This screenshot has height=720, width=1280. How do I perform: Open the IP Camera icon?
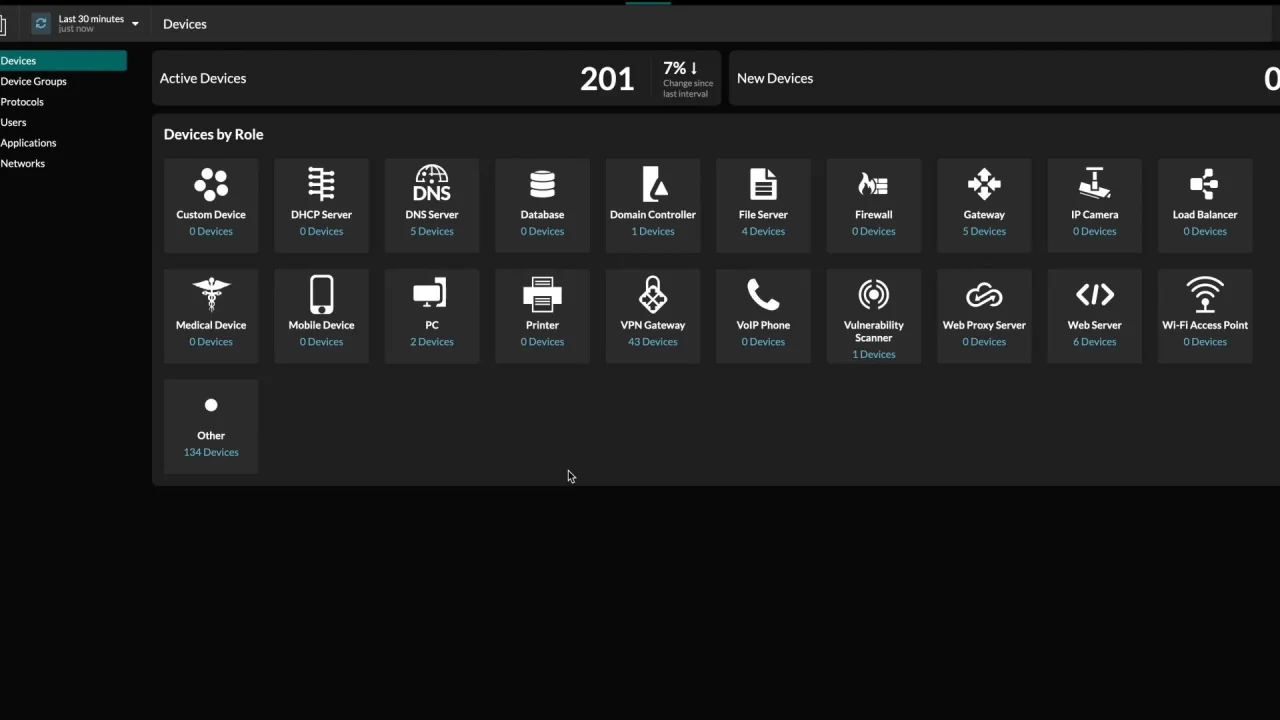tap(1095, 184)
